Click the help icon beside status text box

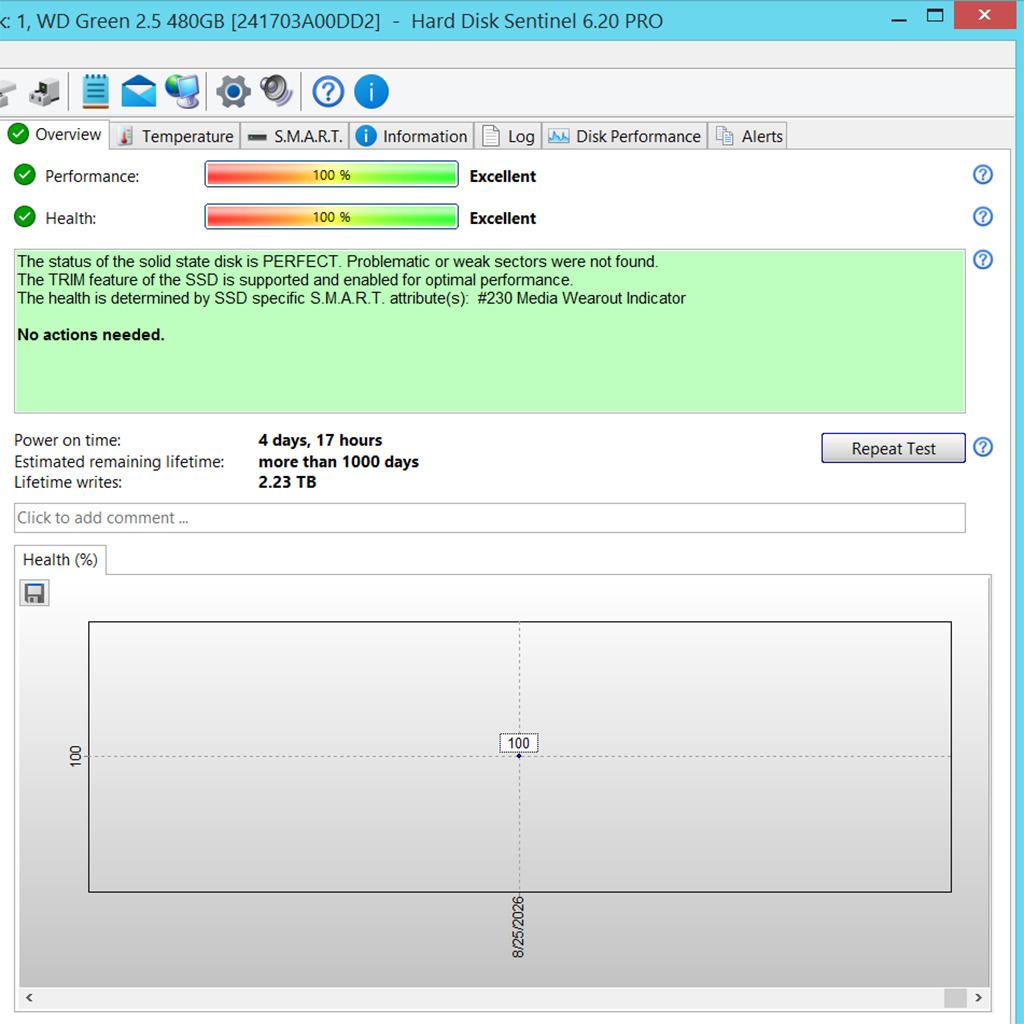[x=982, y=259]
